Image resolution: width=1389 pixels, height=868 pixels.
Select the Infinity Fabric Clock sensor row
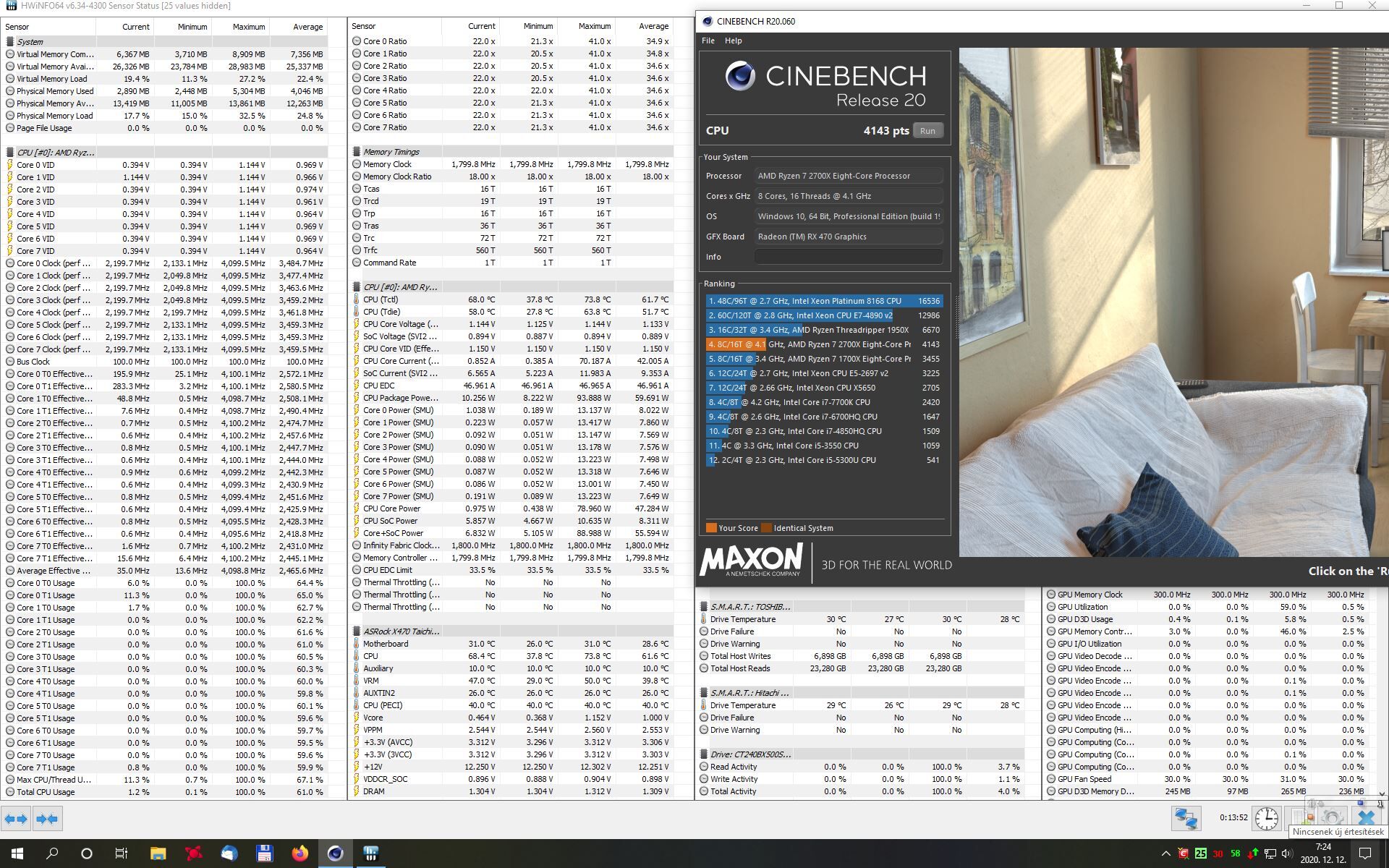[x=511, y=545]
